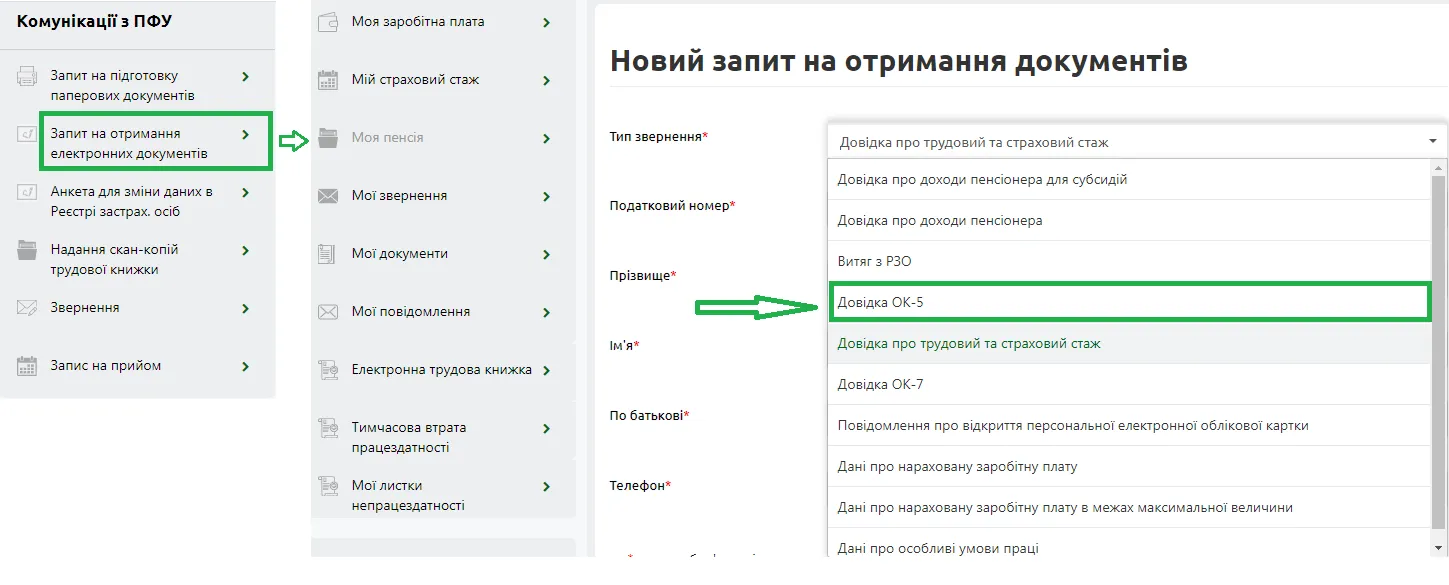Viewport: 1449px width, 585px height.
Task: Expand chevron for Анкета для зміни даних
Action: [246, 192]
